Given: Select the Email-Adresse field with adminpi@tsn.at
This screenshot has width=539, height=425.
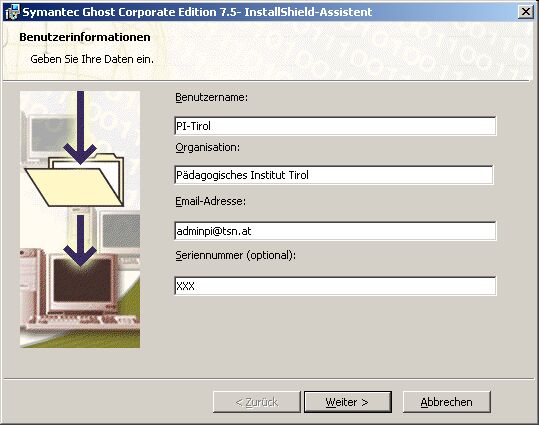Looking at the screenshot, I should point(335,231).
